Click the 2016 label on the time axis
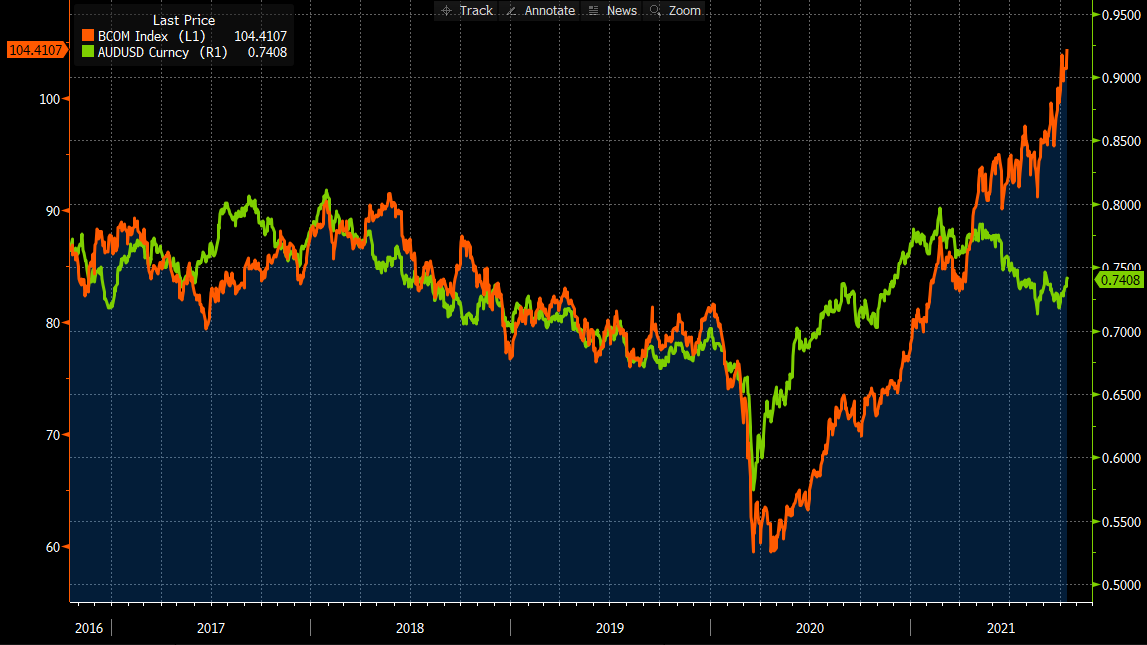Viewport: 1147px width, 645px height. pos(89,628)
